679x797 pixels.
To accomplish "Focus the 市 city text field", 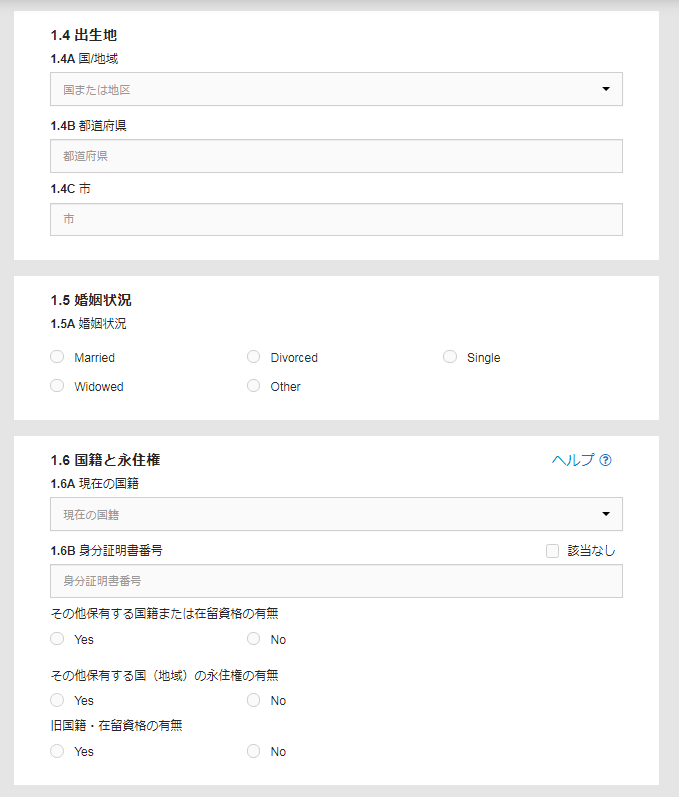I will pos(336,219).
